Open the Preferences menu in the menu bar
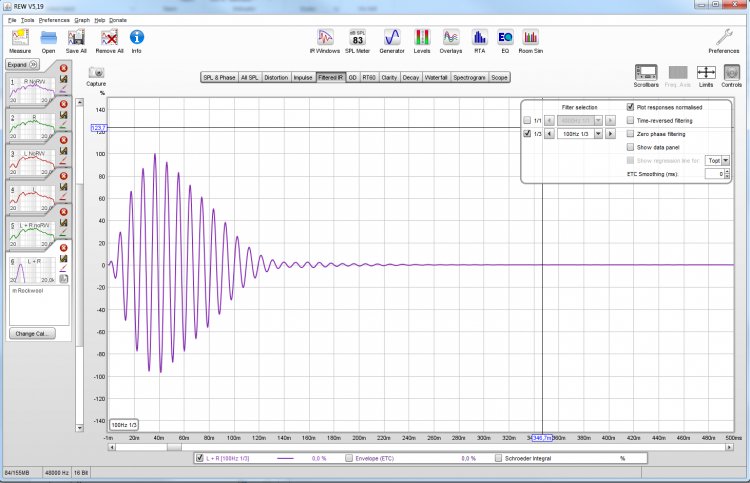The image size is (750, 483). coord(54,19)
